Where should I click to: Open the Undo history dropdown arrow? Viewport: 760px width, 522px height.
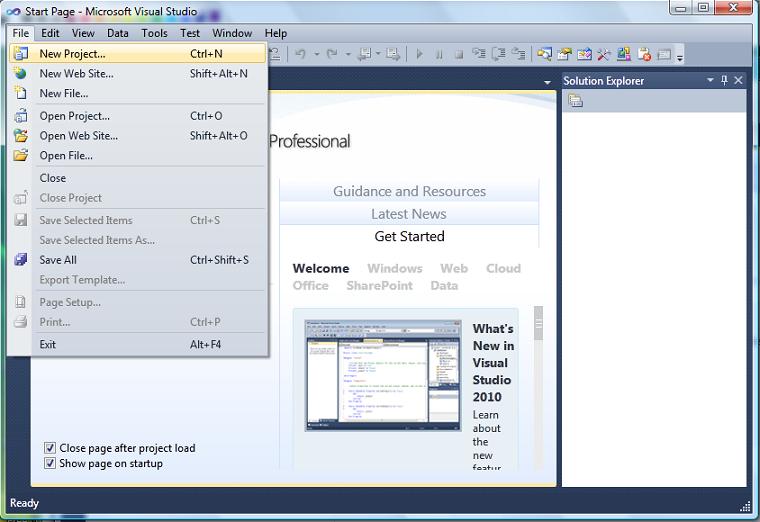point(317,54)
